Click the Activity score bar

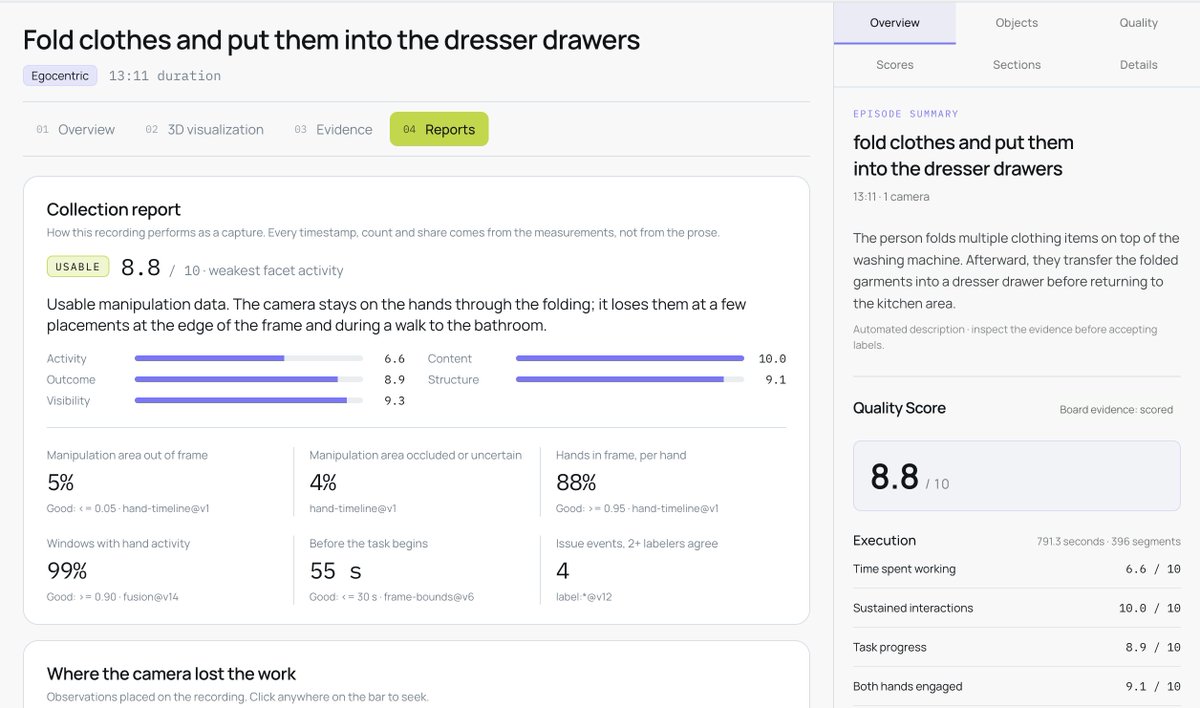pos(249,358)
